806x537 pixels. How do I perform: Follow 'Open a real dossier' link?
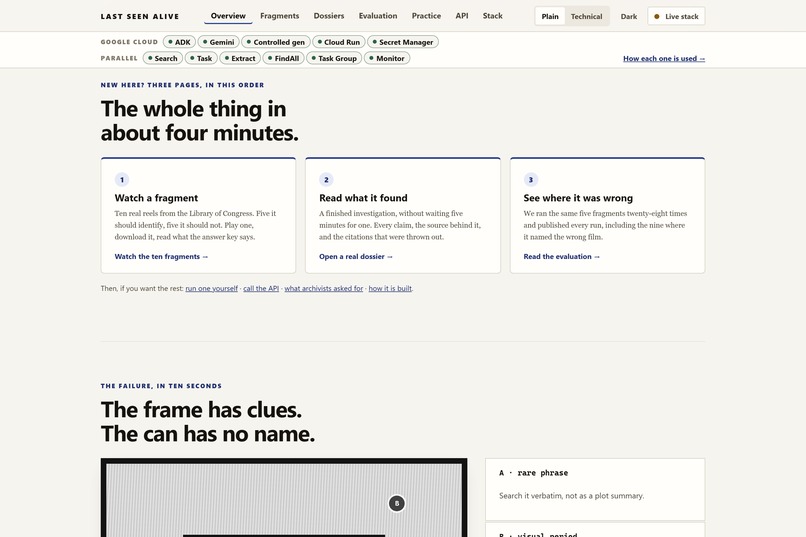(x=356, y=256)
